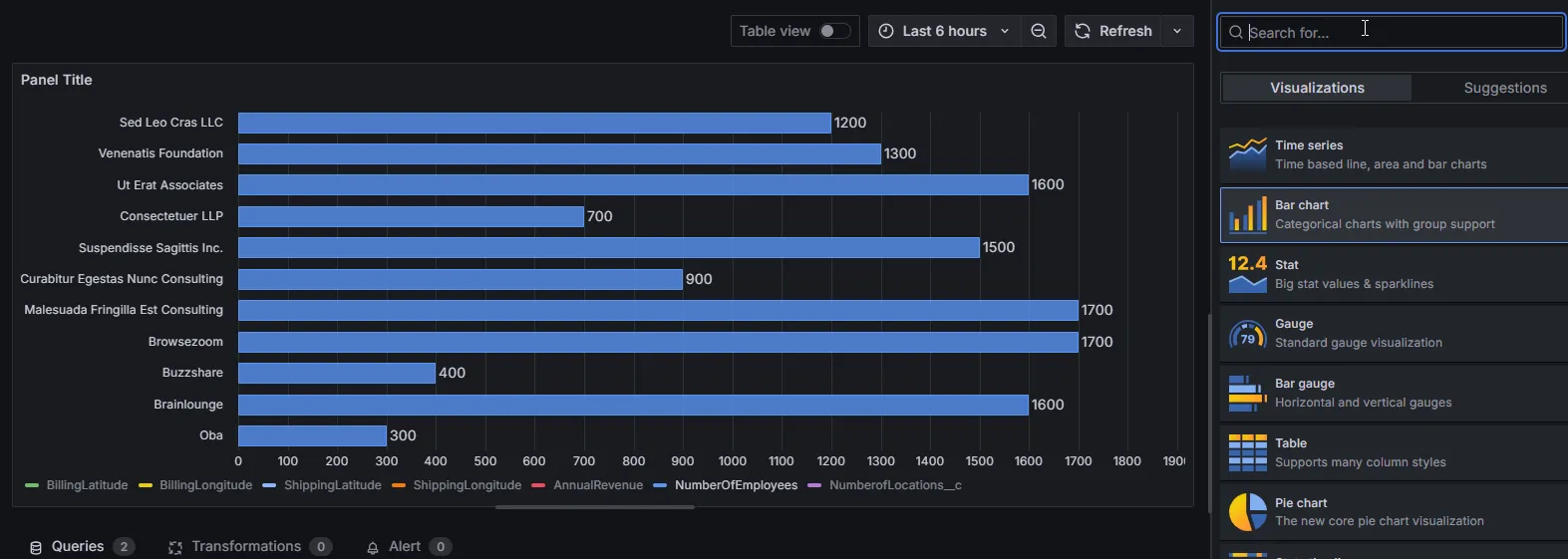Pick the Pie chart visualization icon
The width and height of the screenshot is (1568, 559).
coord(1247,512)
